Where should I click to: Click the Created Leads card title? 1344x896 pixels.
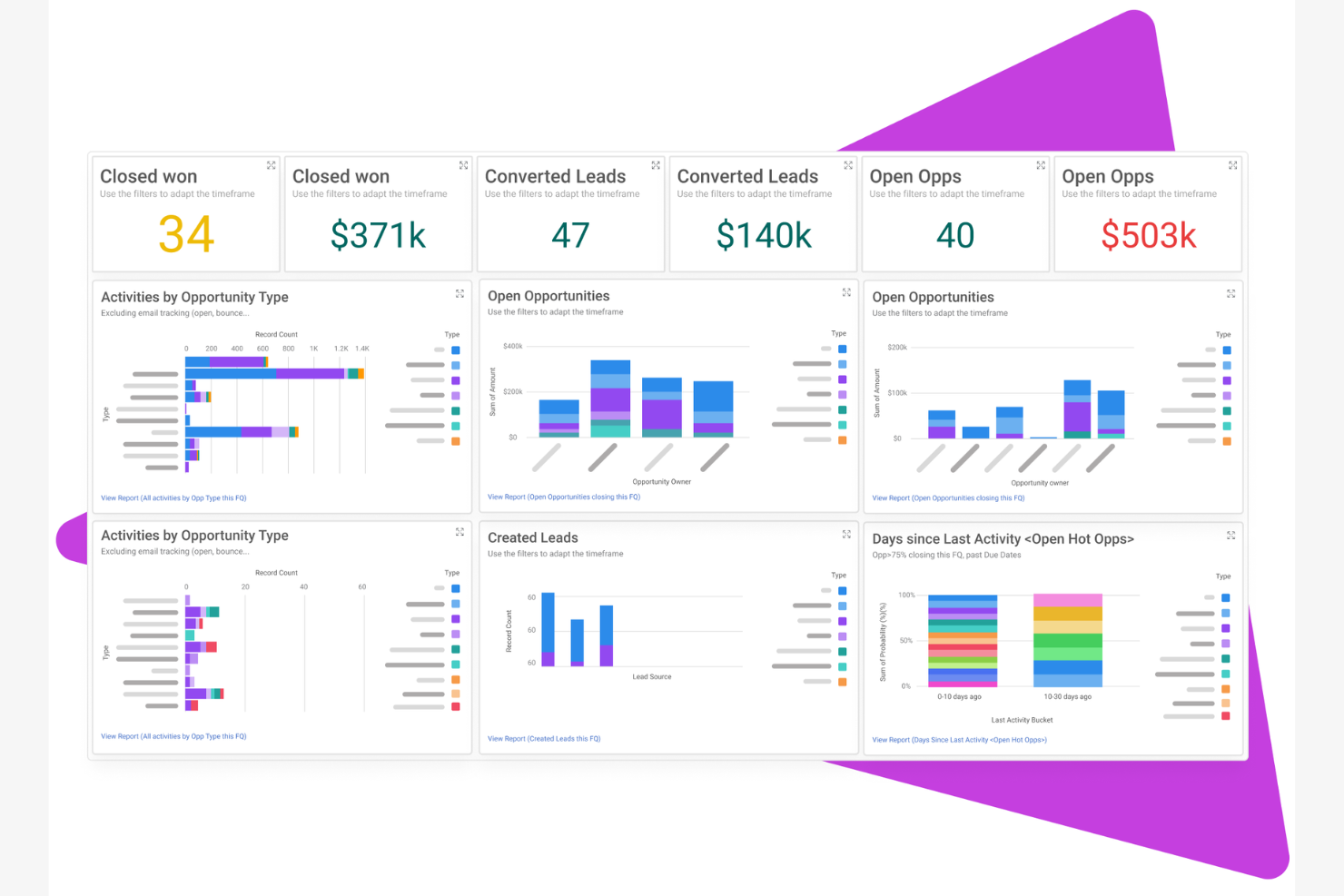coord(533,538)
